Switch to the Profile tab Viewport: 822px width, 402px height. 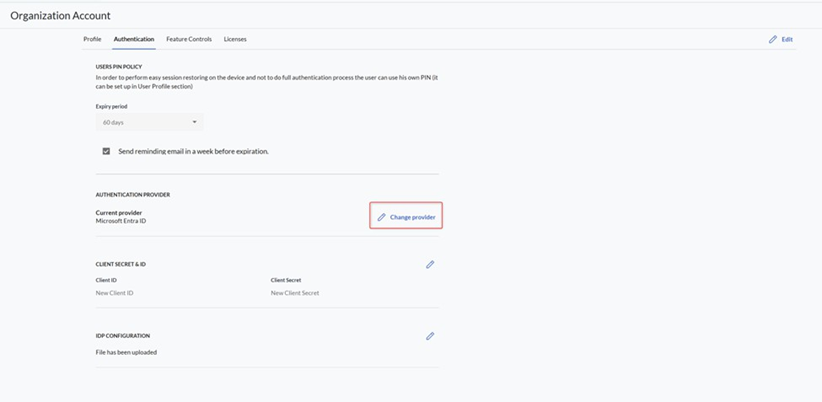tap(92, 39)
